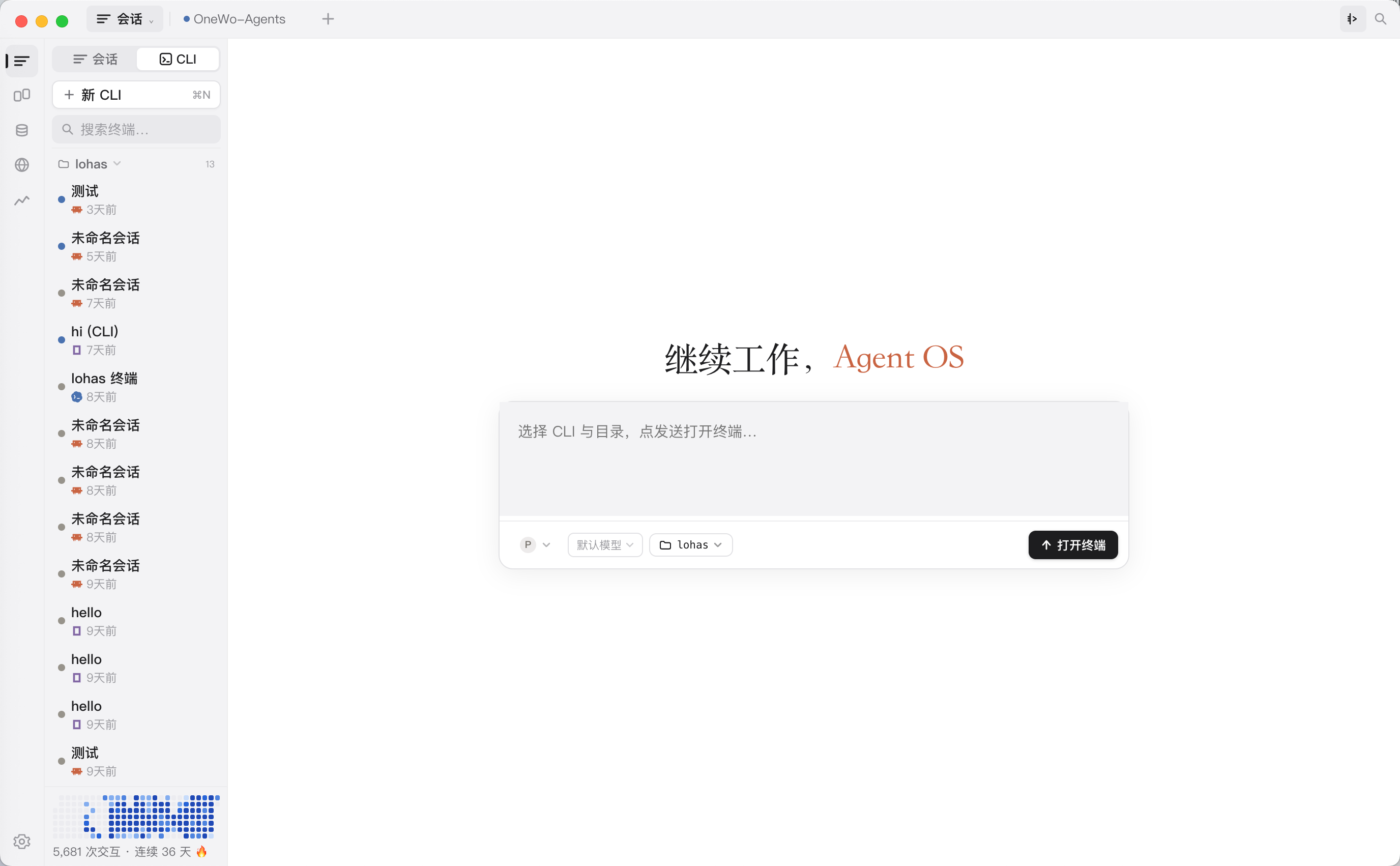Screen dimensions: 1400x866
Task: Click the 新 CLI button
Action: [x=136, y=95]
